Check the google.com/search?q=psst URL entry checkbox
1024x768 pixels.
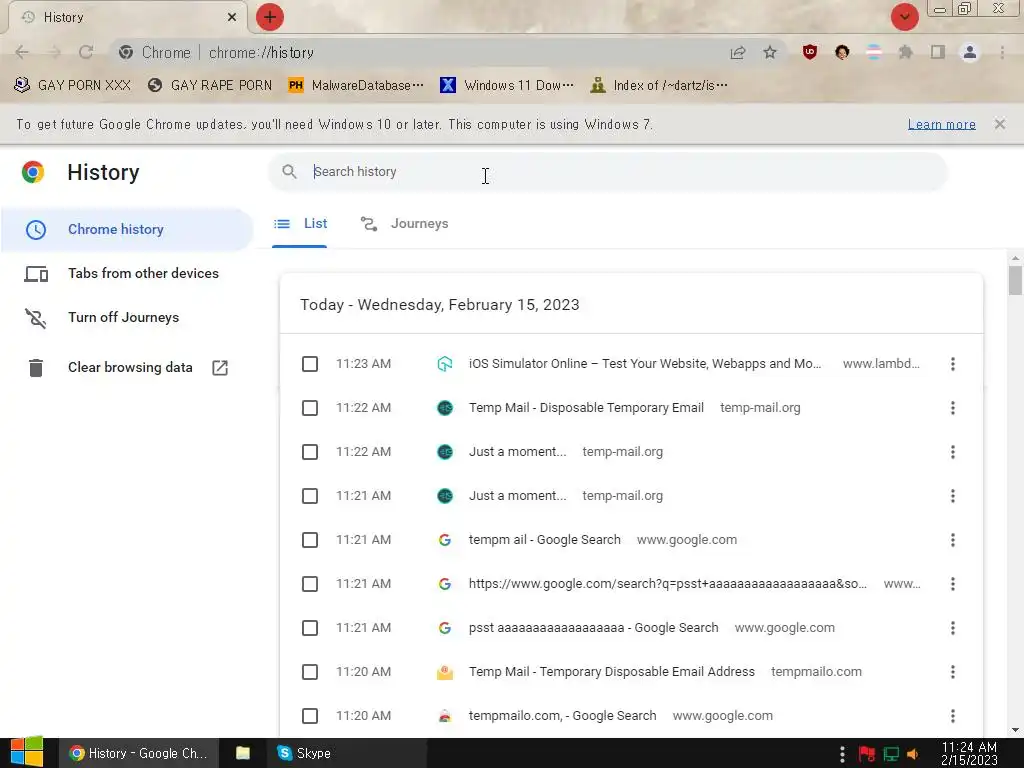click(x=310, y=584)
